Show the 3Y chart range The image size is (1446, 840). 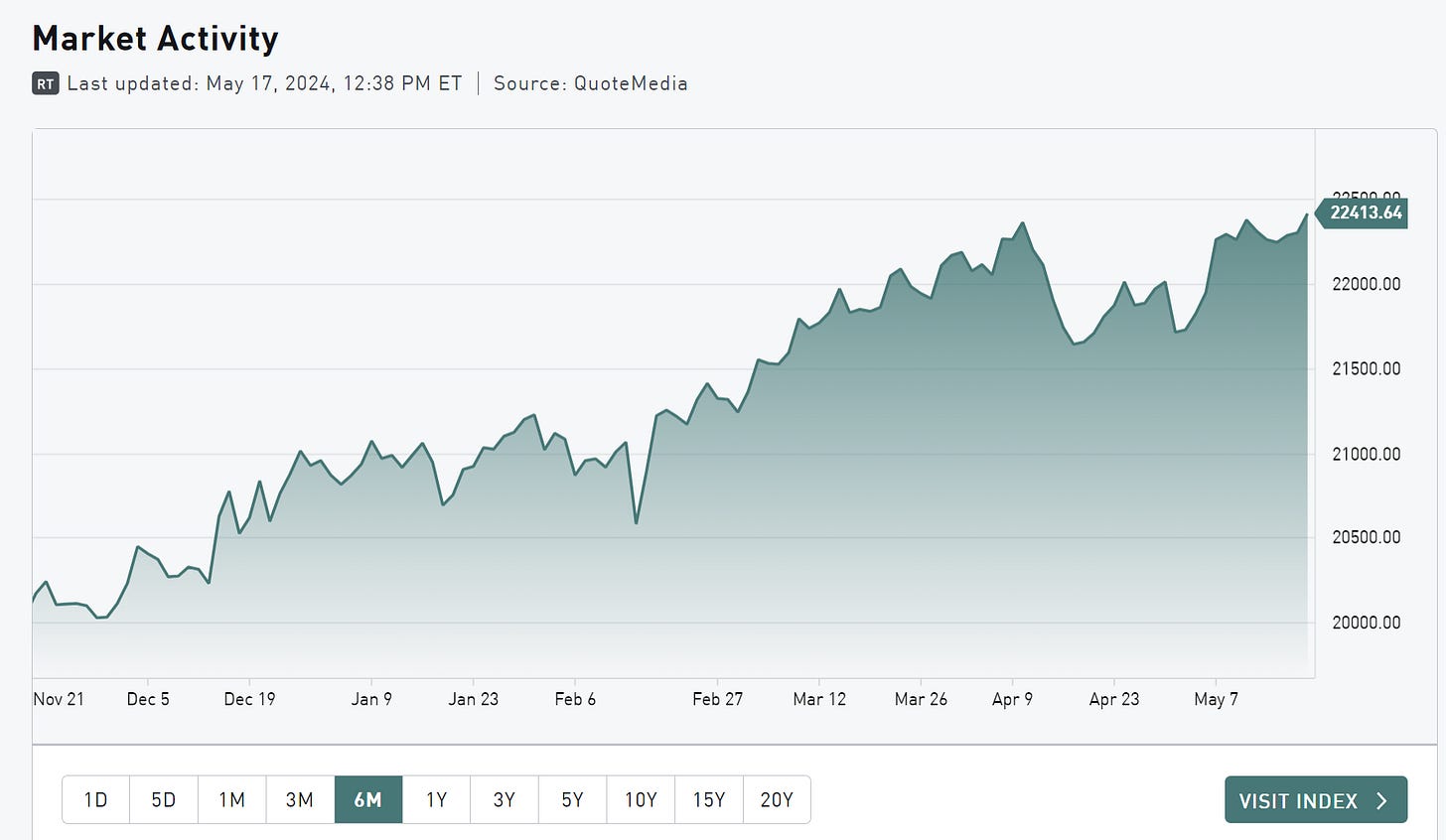pyautogui.click(x=505, y=799)
